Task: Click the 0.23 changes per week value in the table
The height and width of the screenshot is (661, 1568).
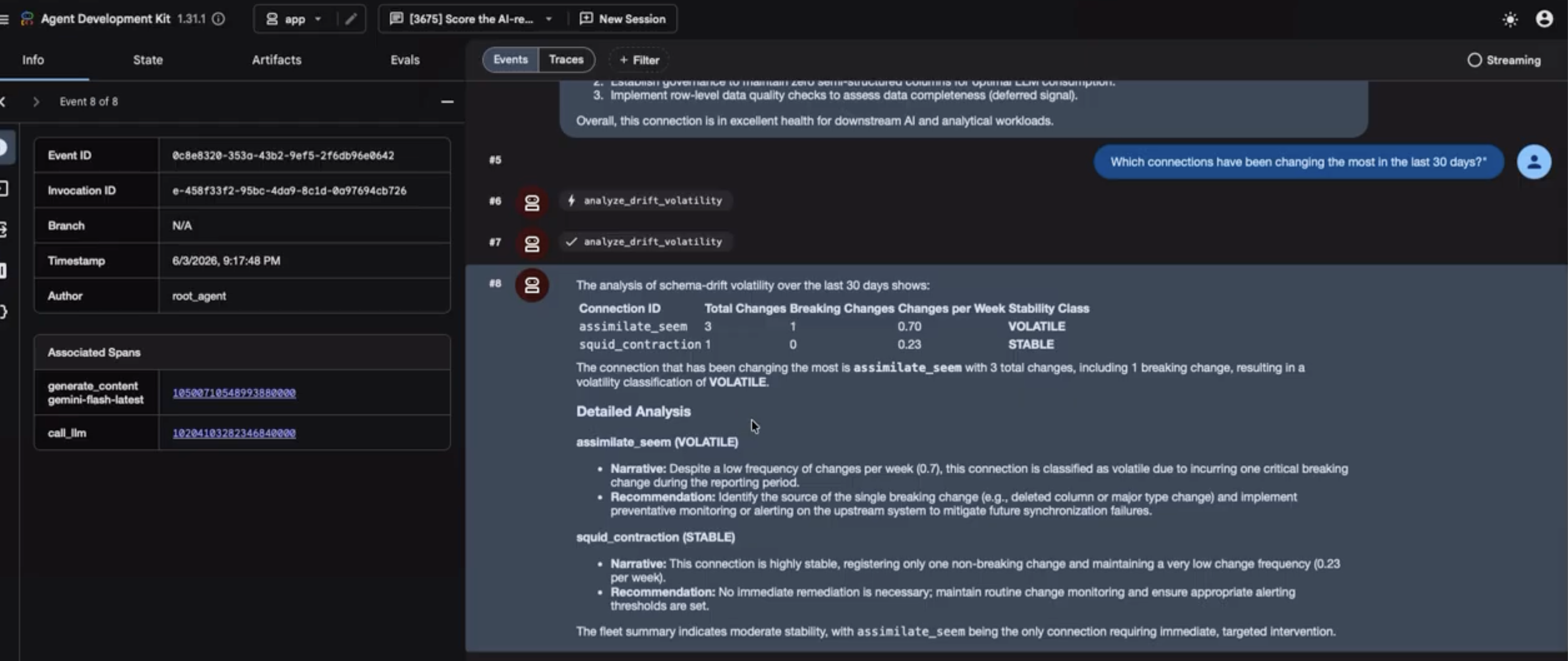Action: pyautogui.click(x=909, y=344)
